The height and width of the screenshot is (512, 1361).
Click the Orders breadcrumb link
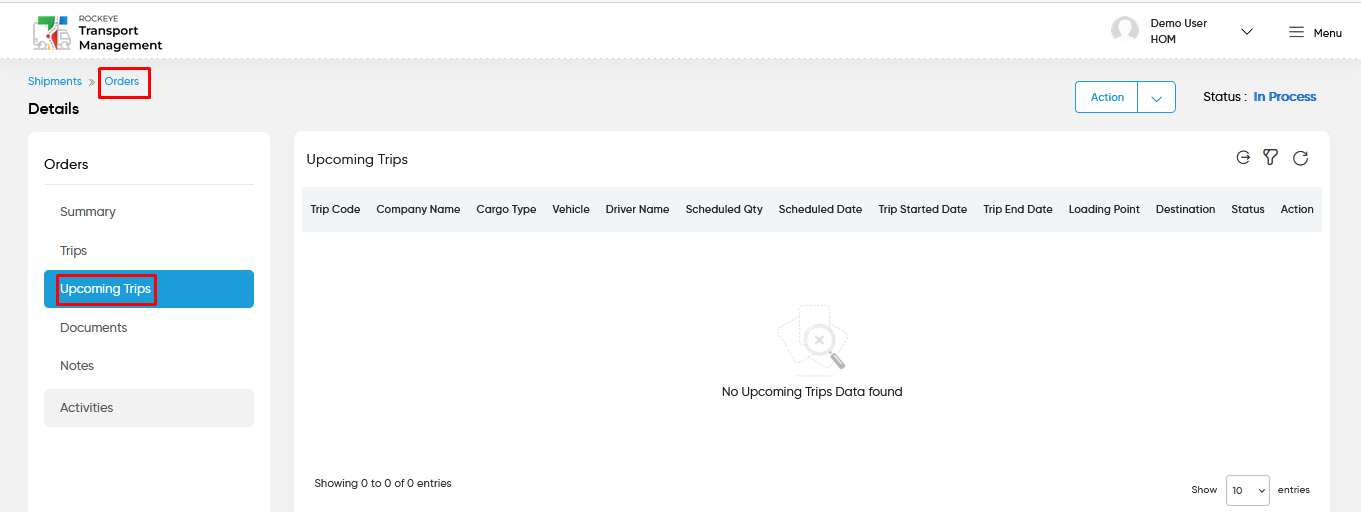tap(122, 82)
